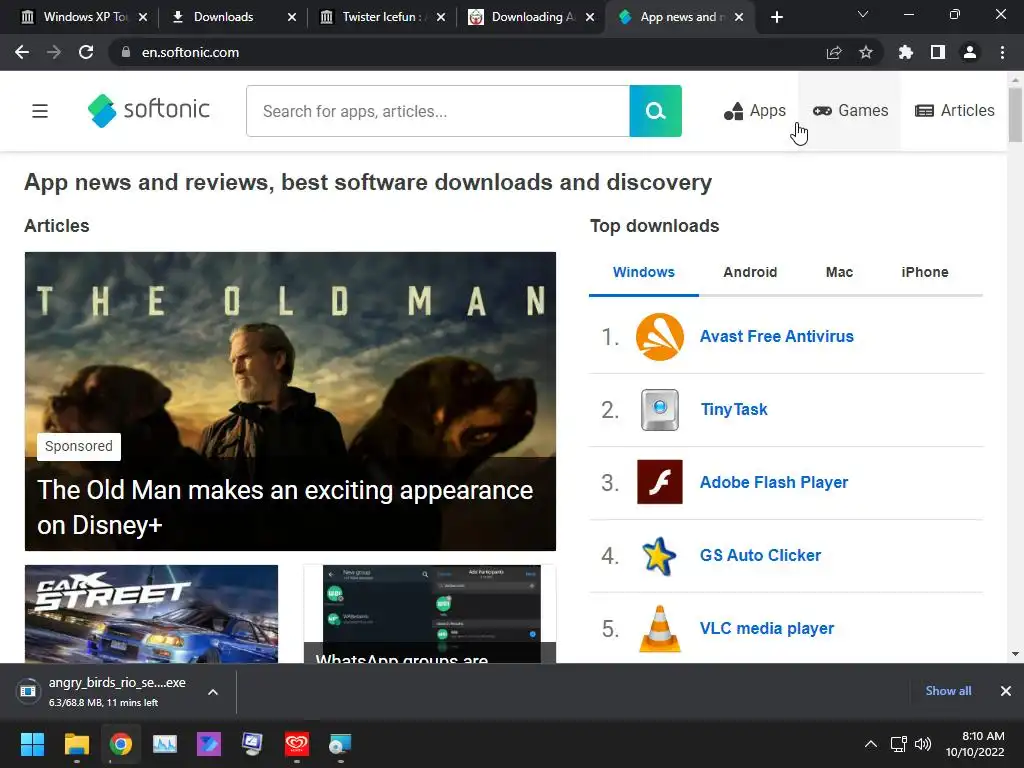
Task: Reload the Softonic page
Action: [86, 52]
